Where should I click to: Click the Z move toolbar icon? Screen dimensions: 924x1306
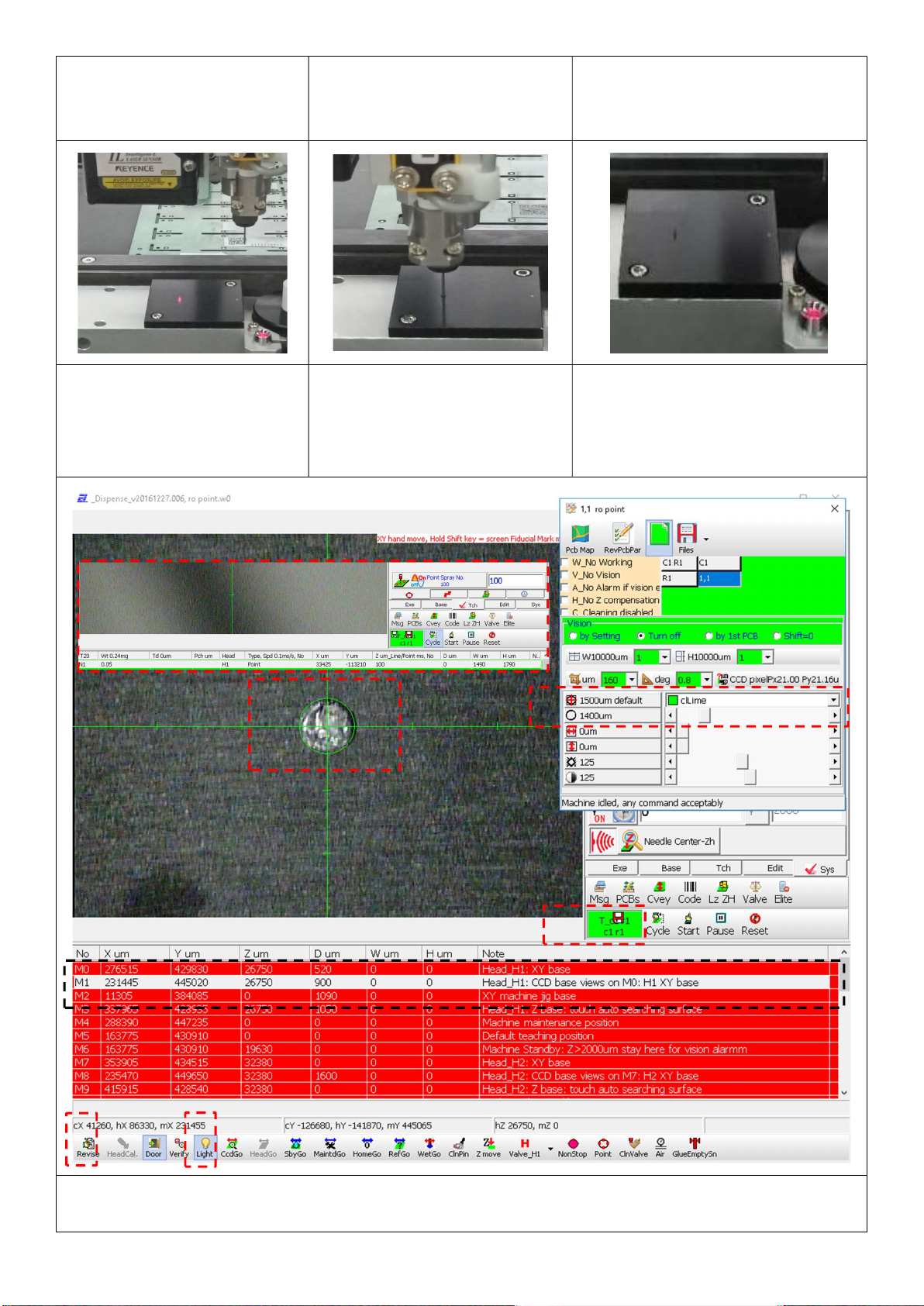pyautogui.click(x=488, y=1147)
